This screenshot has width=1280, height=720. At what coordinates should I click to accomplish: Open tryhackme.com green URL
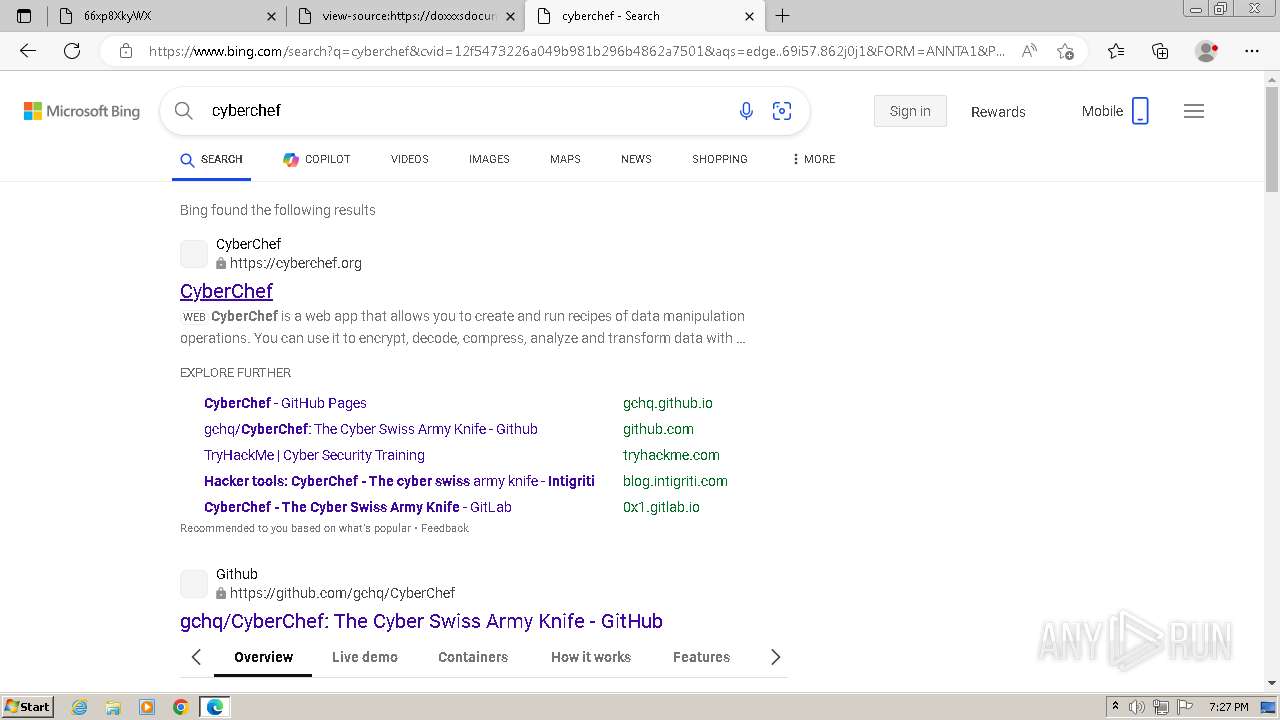(x=671, y=455)
